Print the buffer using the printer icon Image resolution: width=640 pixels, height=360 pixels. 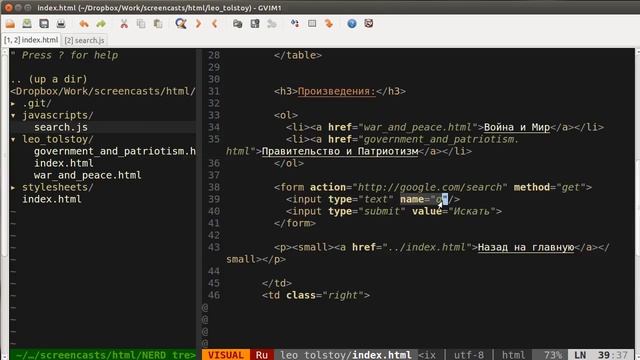coord(61,24)
